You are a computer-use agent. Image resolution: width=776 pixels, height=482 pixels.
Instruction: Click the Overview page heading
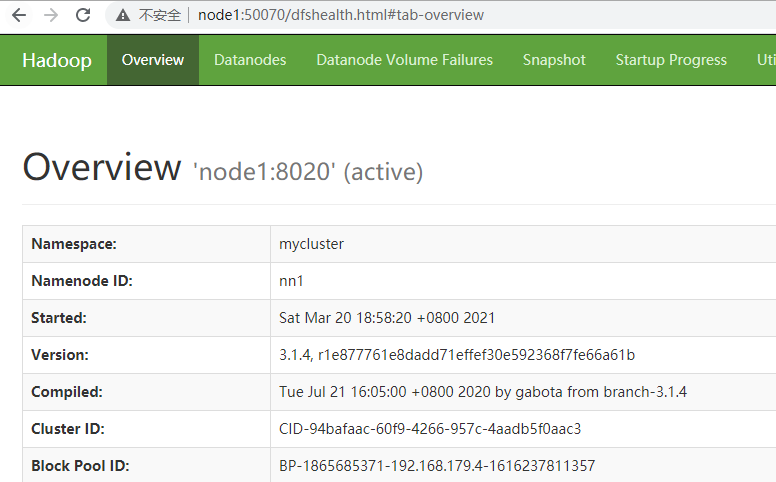click(x=101, y=167)
